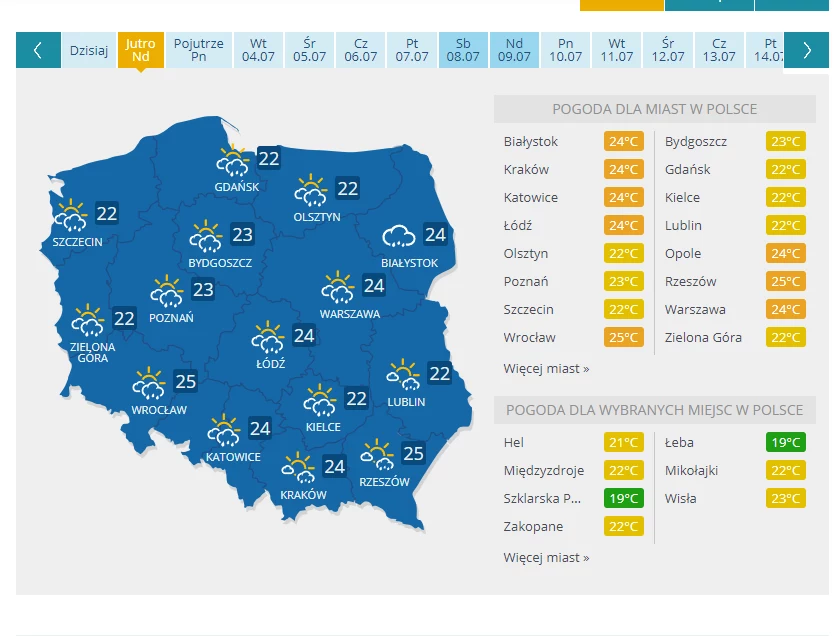This screenshot has width=834, height=636.
Task: Open Wrocław in the city list
Action: coord(529,338)
